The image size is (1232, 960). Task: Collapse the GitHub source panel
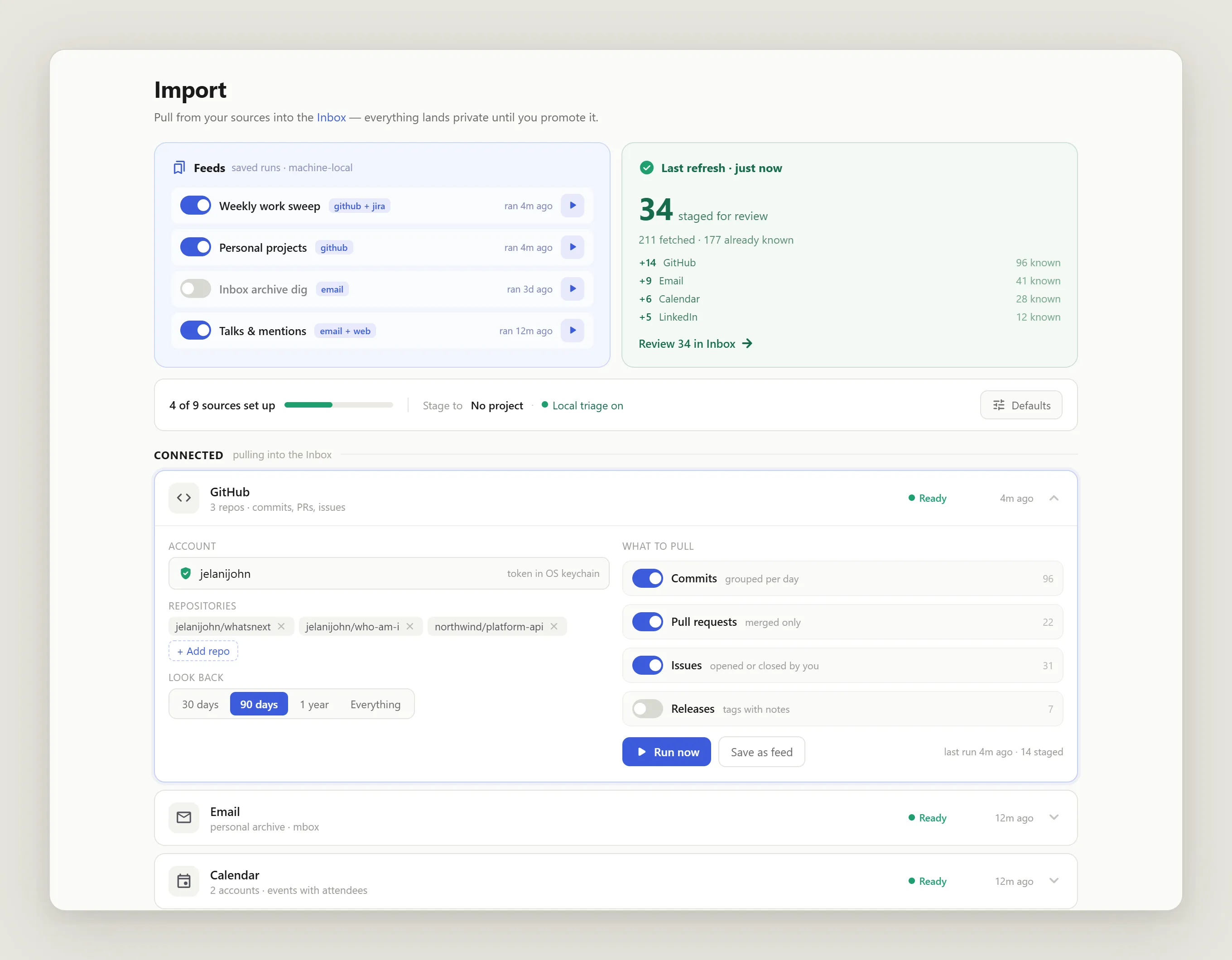point(1054,498)
